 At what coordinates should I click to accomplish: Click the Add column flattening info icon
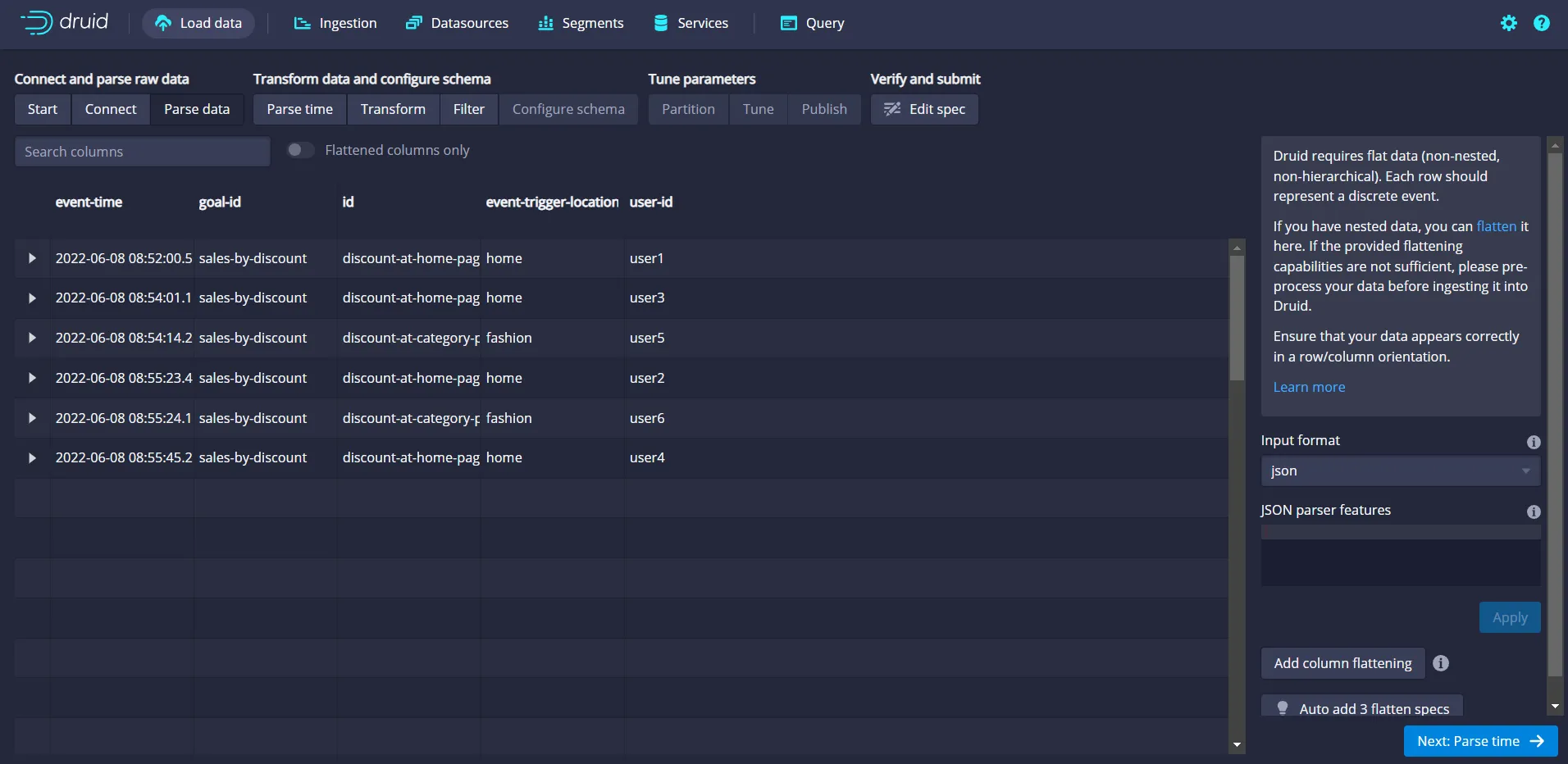coord(1443,663)
